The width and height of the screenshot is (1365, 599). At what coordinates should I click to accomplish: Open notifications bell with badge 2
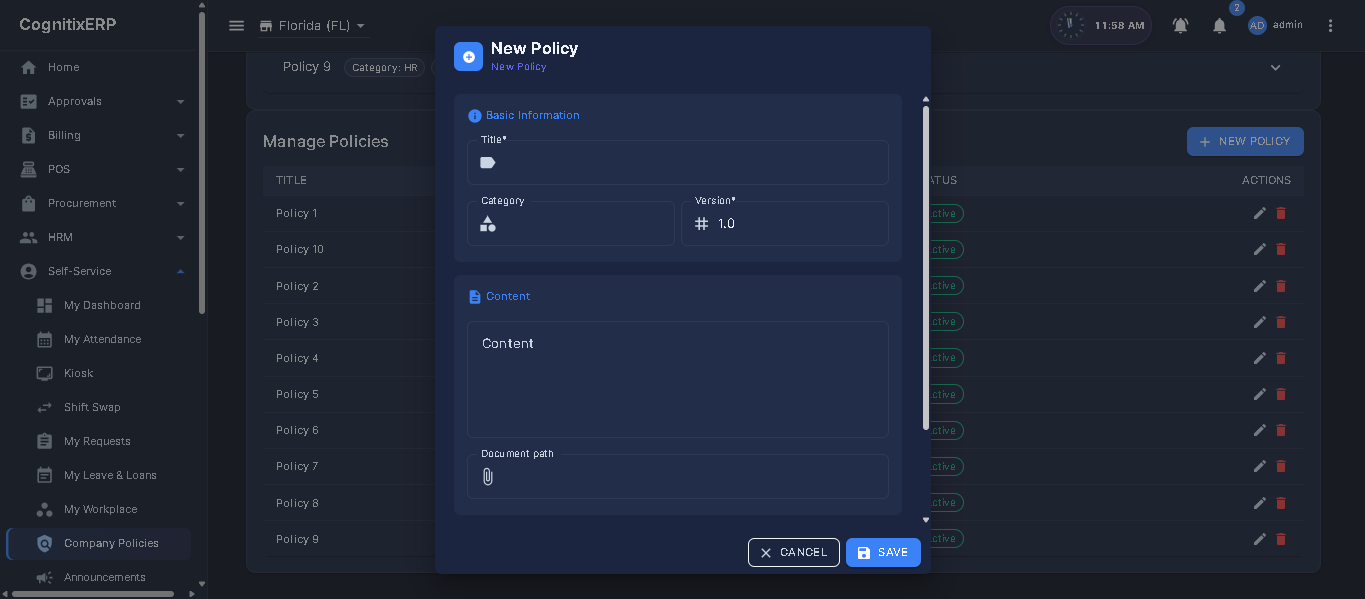coord(1220,26)
